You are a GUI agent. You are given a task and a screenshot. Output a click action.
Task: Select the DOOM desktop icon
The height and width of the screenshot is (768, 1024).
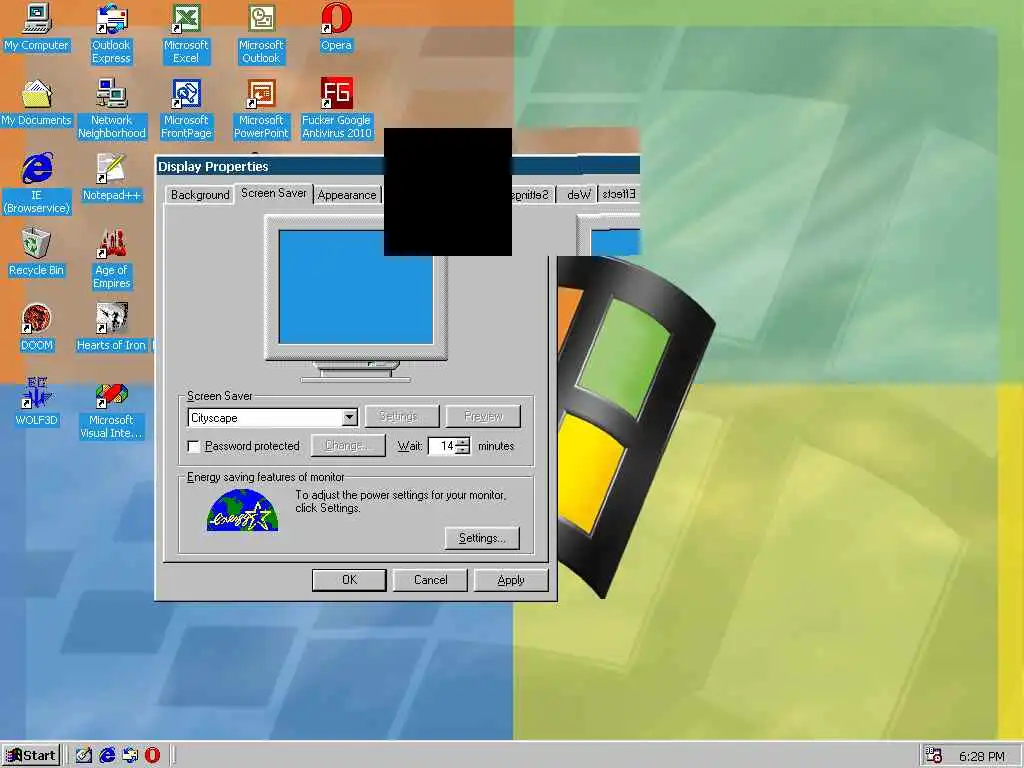37,328
